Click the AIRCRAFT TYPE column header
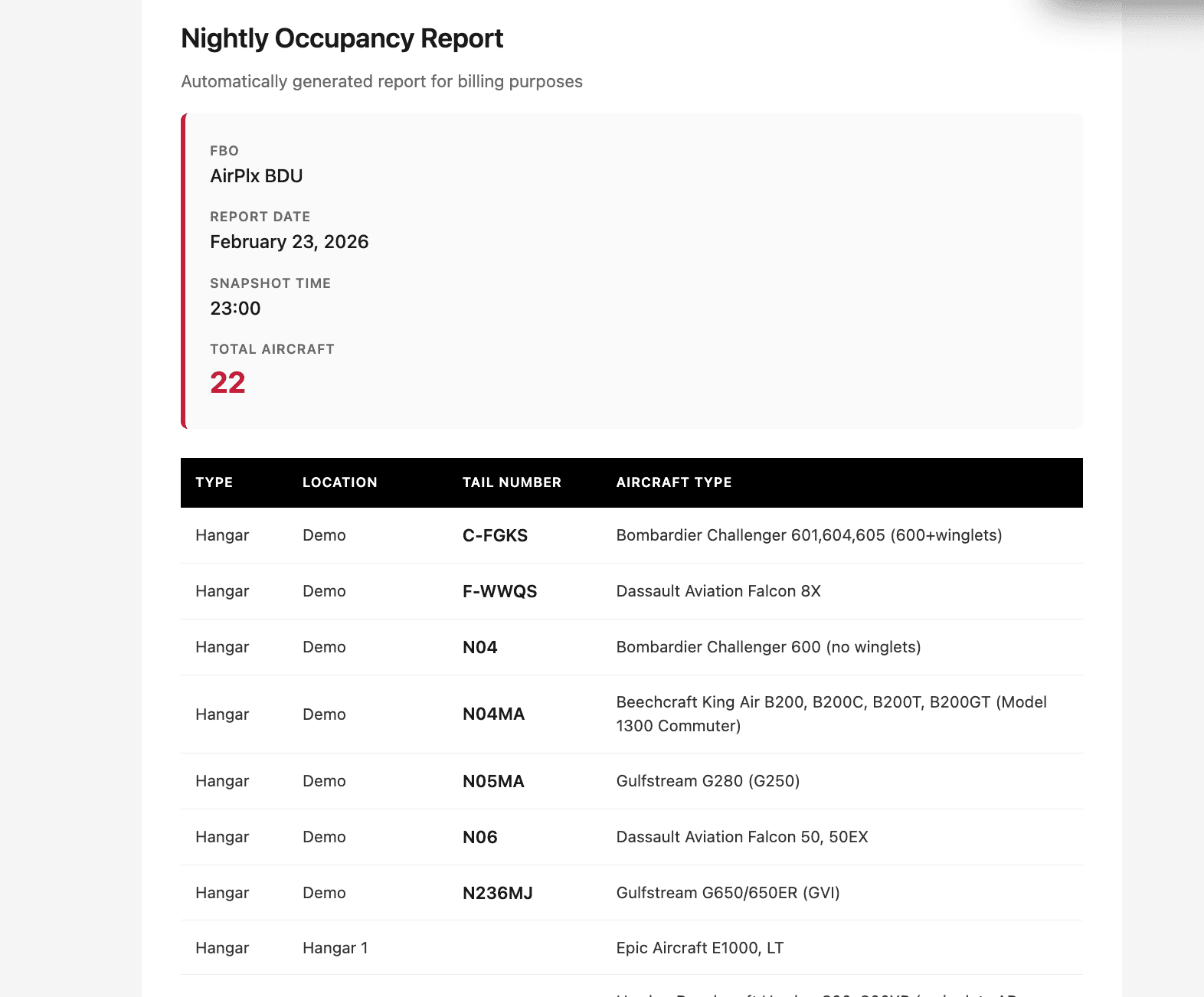 click(x=674, y=482)
